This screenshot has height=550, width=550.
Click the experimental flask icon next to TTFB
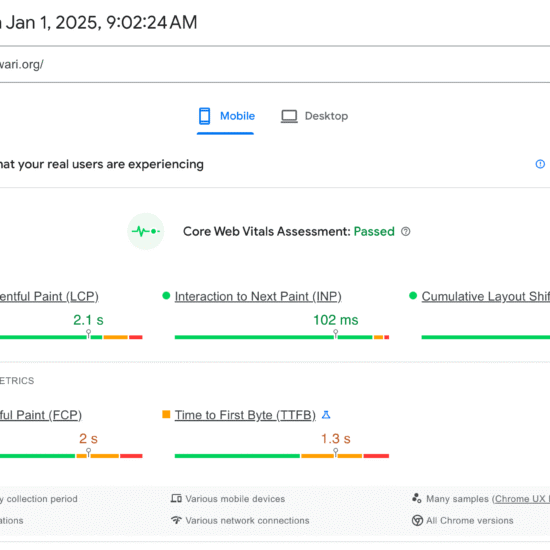[x=326, y=415]
